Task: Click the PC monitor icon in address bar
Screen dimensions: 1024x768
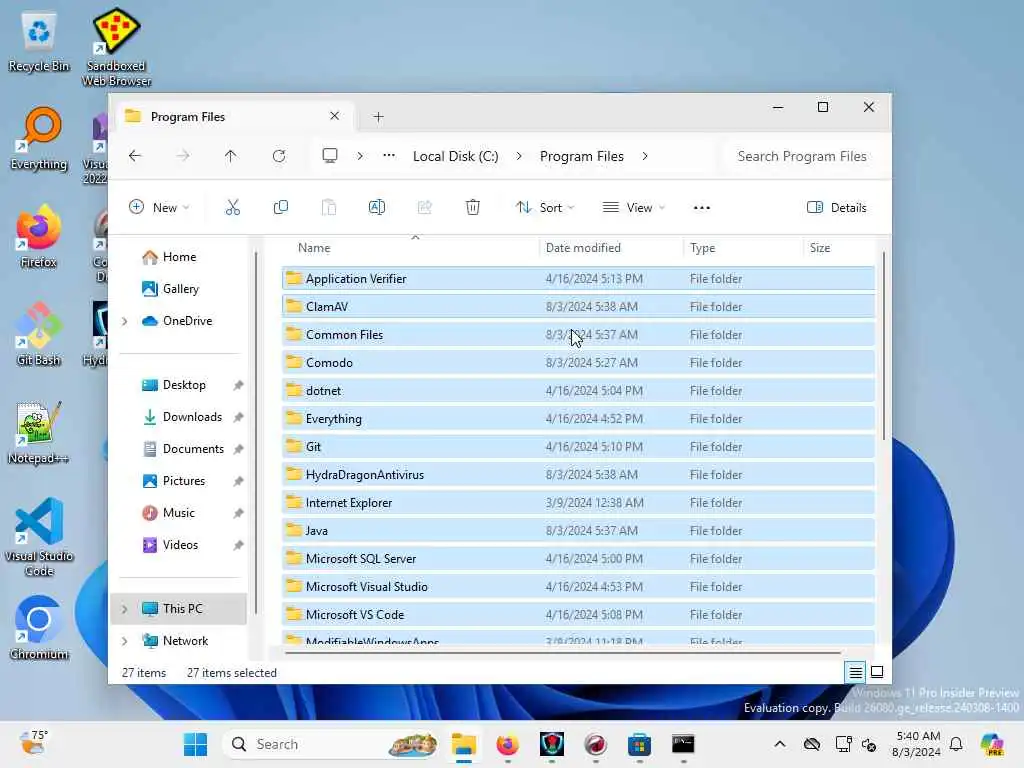Action: point(330,155)
